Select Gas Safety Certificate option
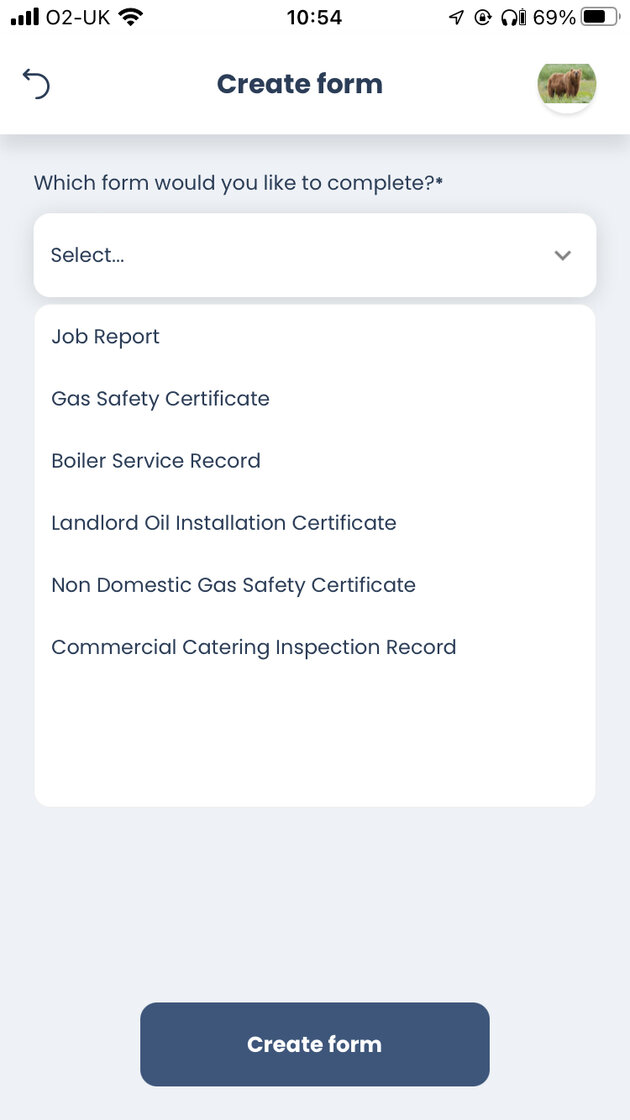Screen dimensions: 630x1120 (160, 399)
